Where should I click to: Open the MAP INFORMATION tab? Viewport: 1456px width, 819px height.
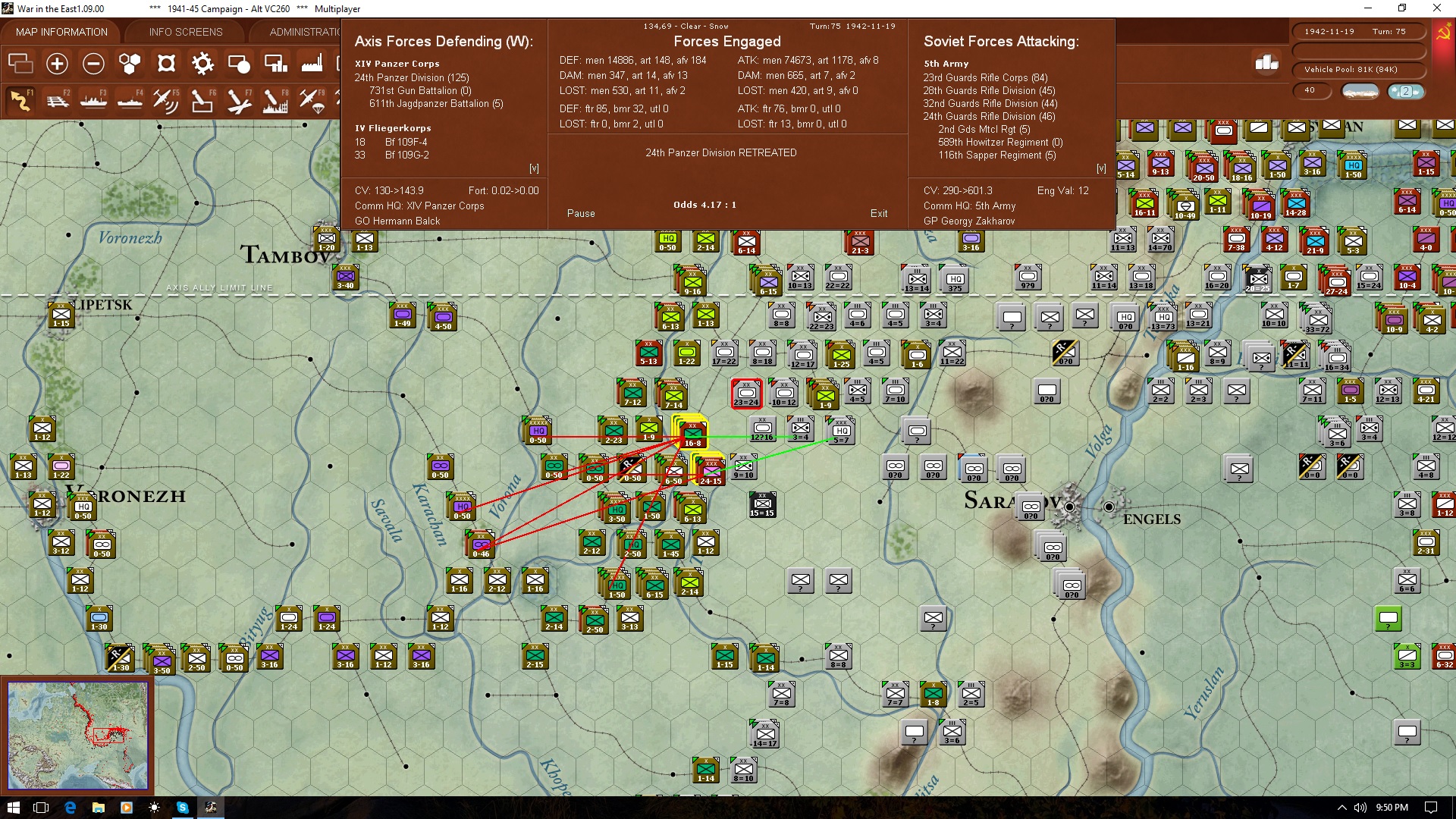coord(61,32)
